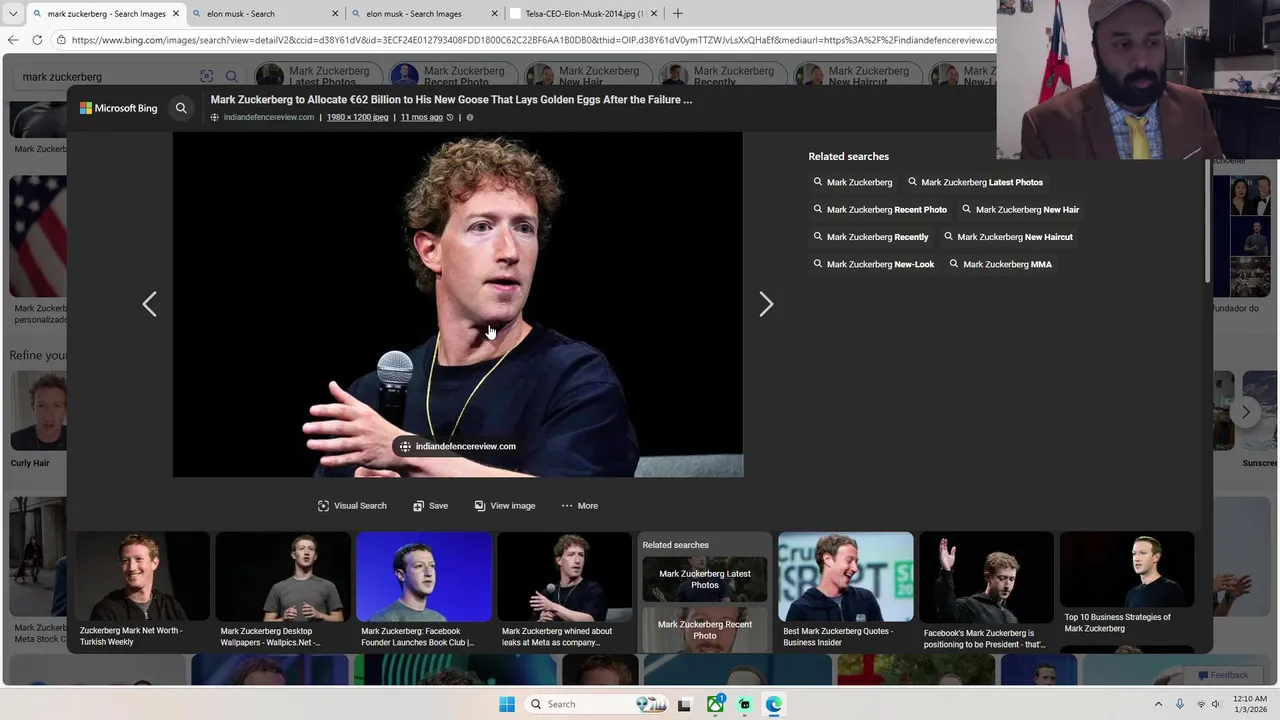This screenshot has height=720, width=1280.
Task: Click the 1980 × 1200 jpeg size link
Action: [357, 117]
